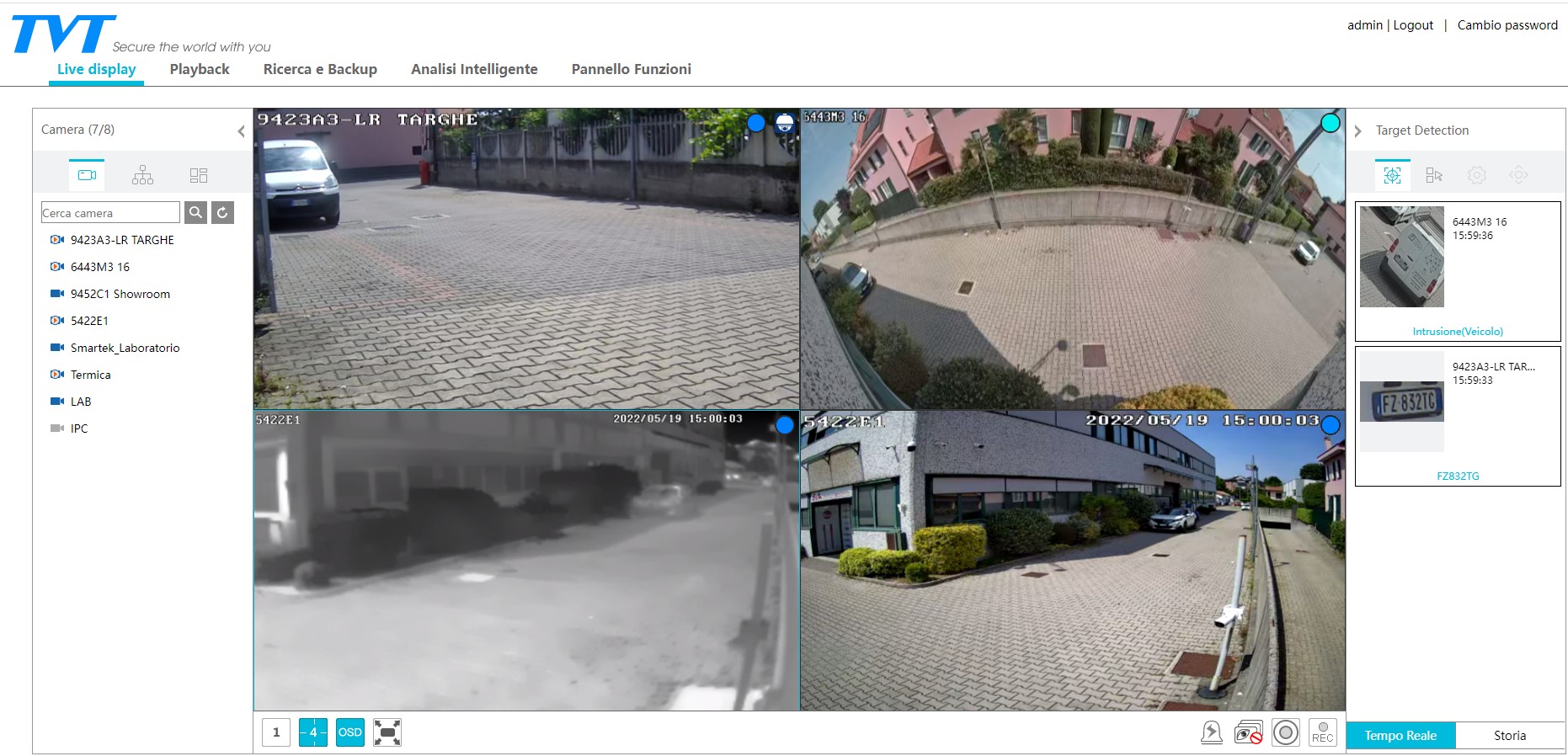Select the 9423A3-LR TARGHE video pane
1568x756 pixels.
coord(526,258)
